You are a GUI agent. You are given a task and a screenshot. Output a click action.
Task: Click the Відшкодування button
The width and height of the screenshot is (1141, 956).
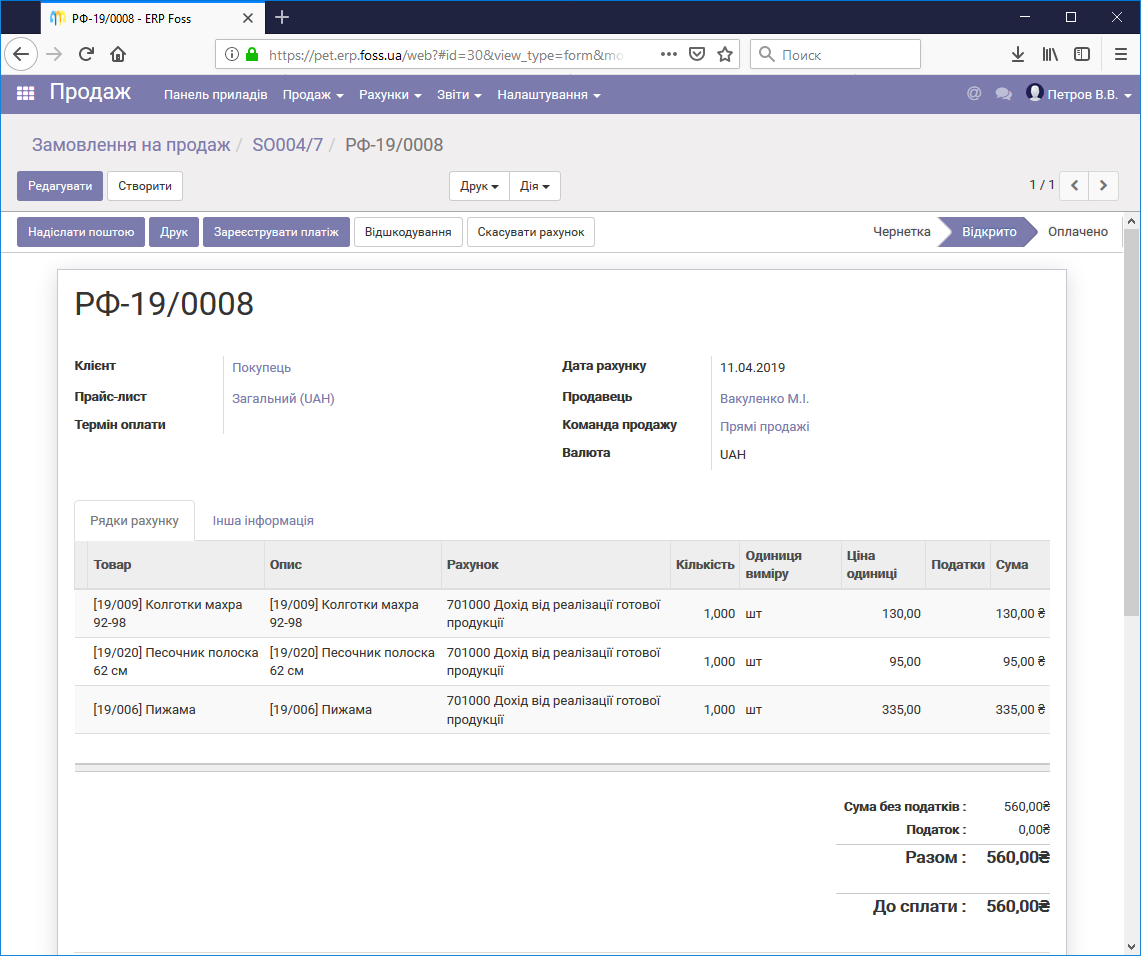coord(408,232)
